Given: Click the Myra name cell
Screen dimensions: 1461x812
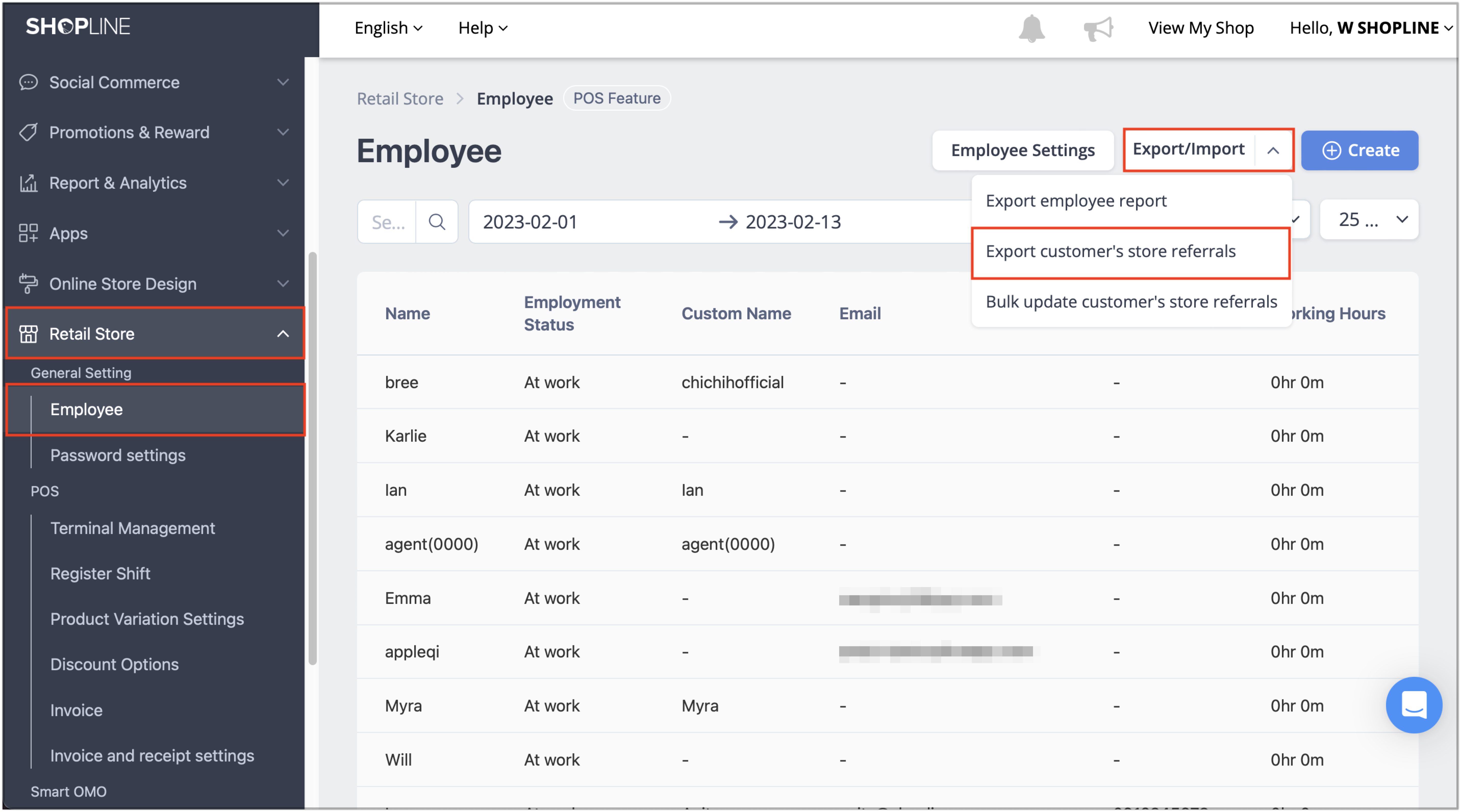Looking at the screenshot, I should [x=403, y=706].
